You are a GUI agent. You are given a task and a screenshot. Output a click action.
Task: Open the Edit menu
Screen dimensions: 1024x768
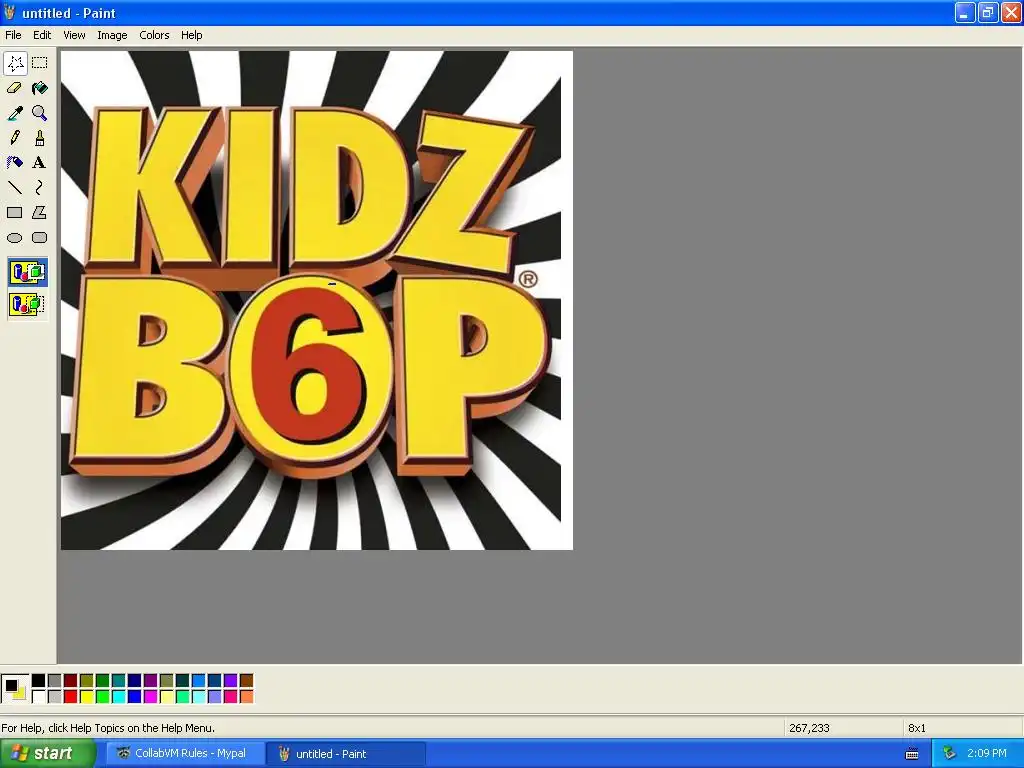[x=42, y=35]
